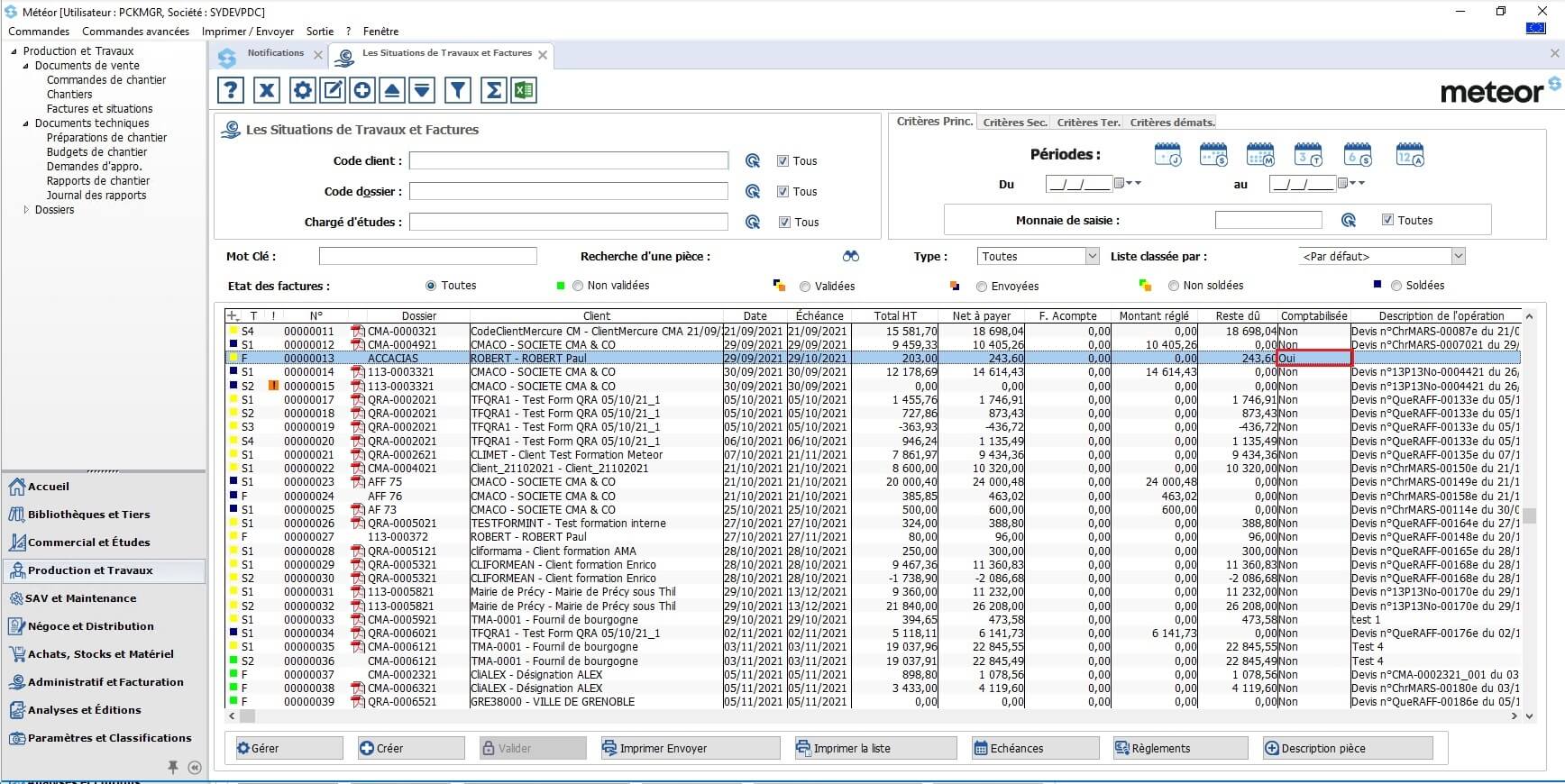1565x784 pixels.
Task: Open Factures et situations tree item
Action: pos(99,109)
